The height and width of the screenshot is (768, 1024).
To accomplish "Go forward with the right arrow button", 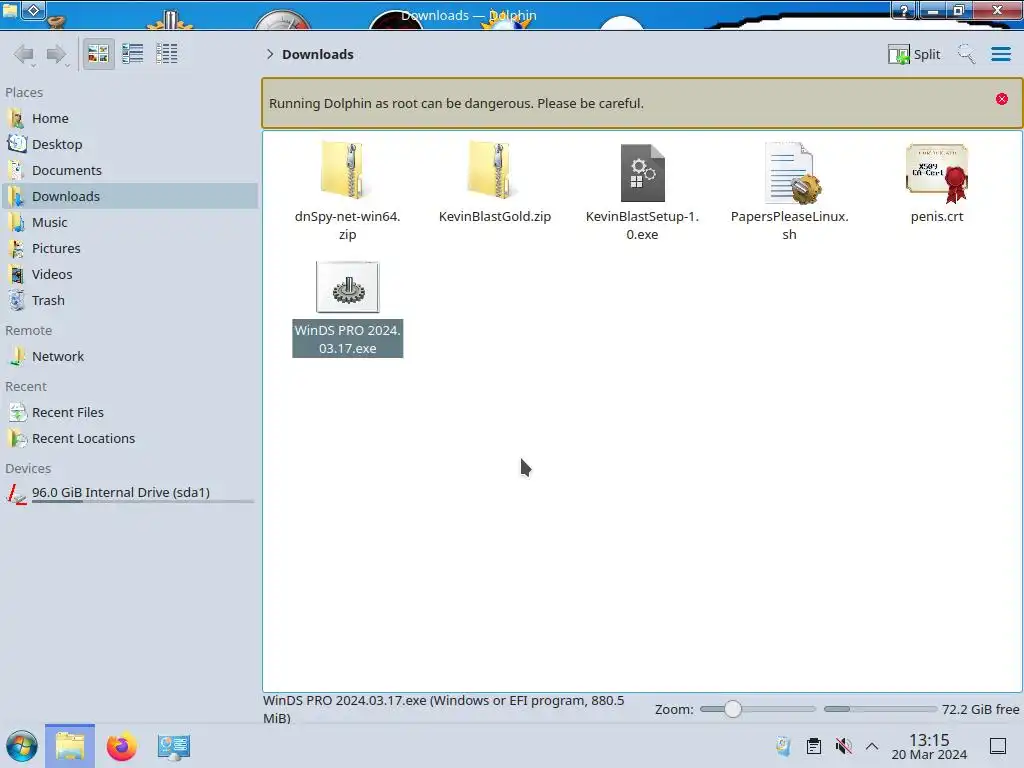I will [56, 54].
